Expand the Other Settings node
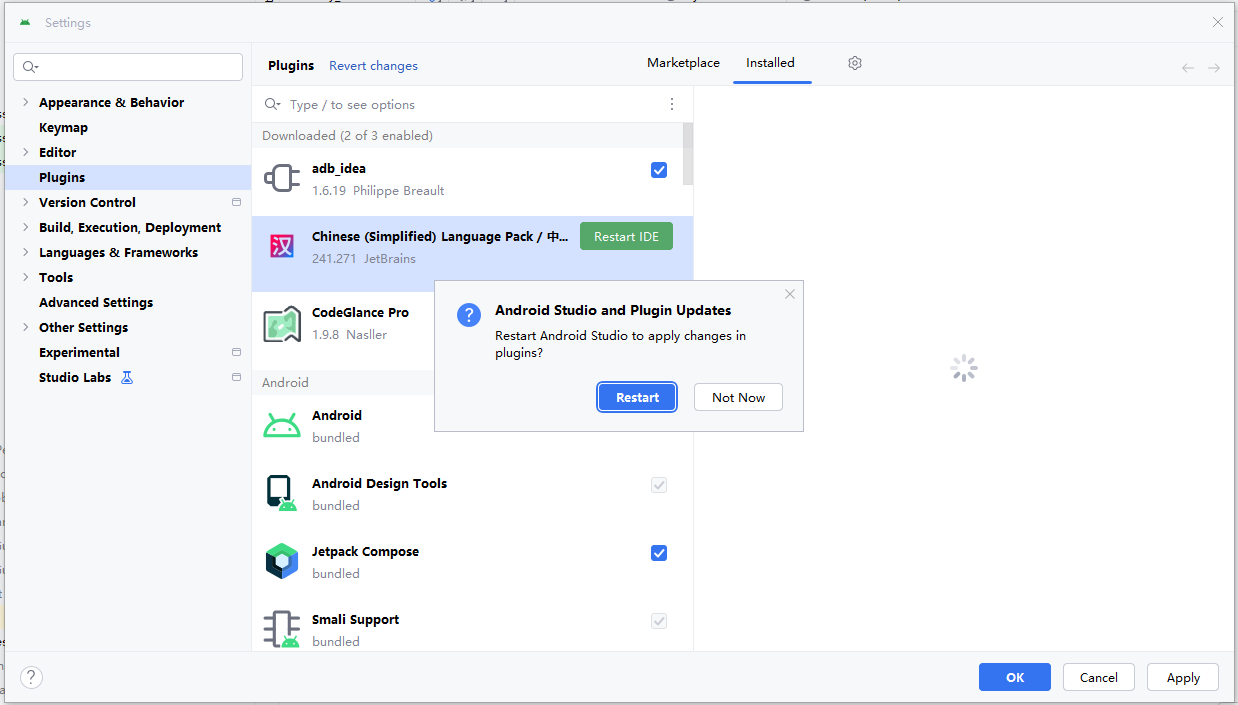Screen dimensions: 1238x705 point(26,327)
